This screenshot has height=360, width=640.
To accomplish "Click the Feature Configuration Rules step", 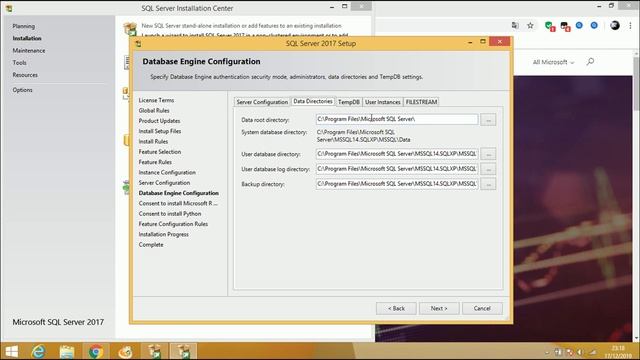I will pyautogui.click(x=173, y=224).
